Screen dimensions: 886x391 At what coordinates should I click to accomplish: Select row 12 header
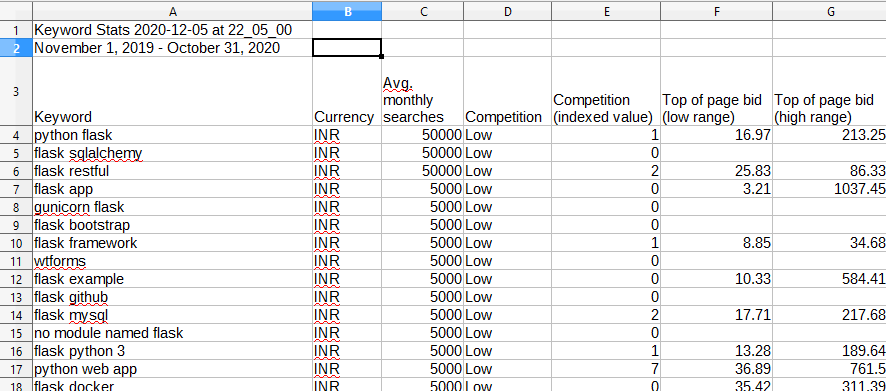point(16,279)
